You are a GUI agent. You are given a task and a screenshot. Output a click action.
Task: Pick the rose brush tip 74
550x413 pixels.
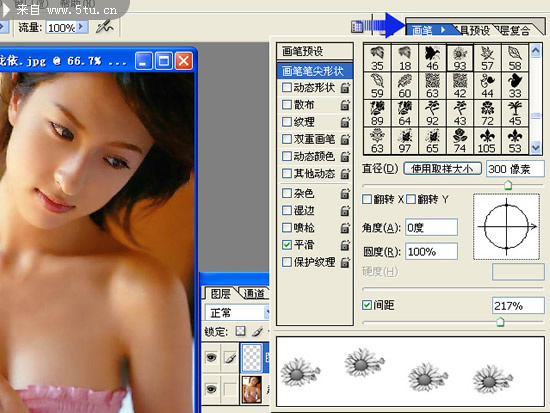coord(460,141)
